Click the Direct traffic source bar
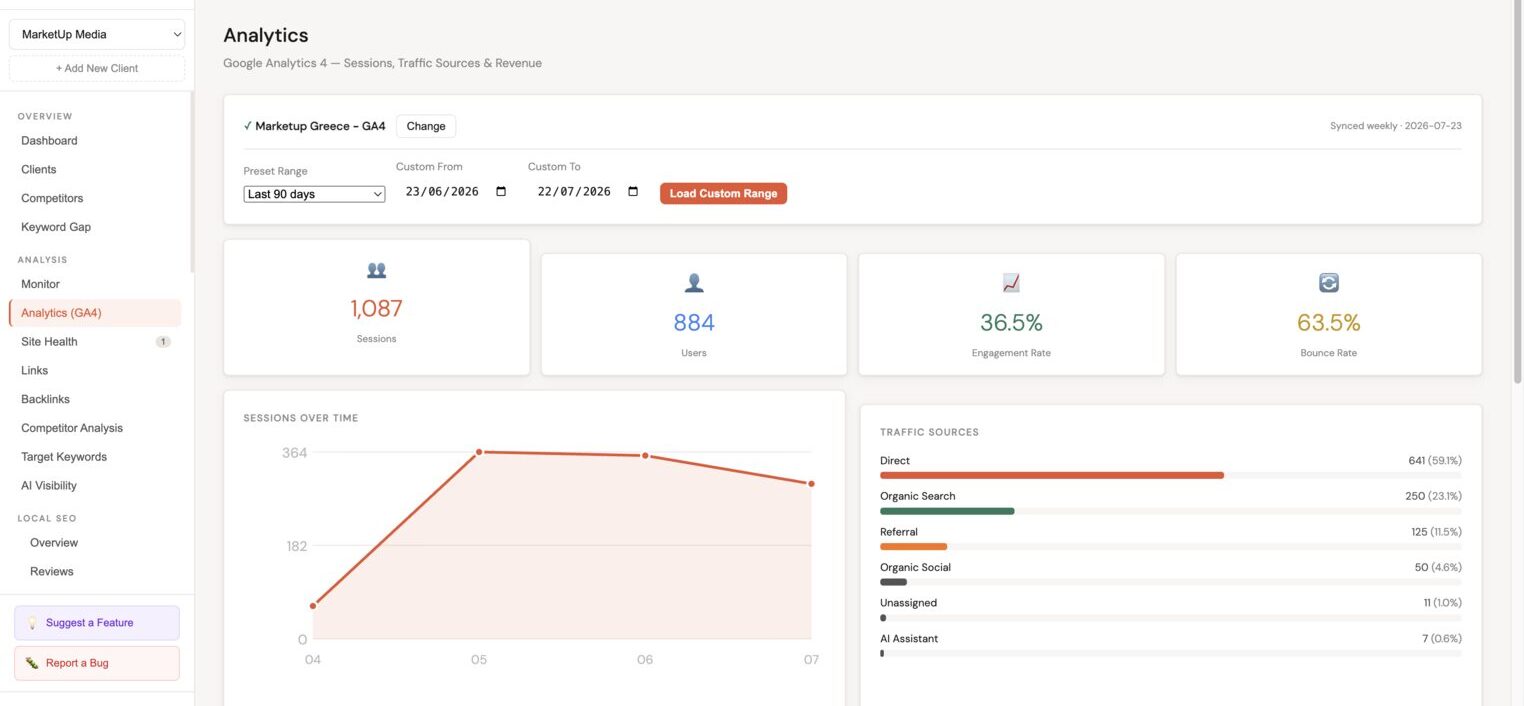 pyautogui.click(x=1052, y=475)
